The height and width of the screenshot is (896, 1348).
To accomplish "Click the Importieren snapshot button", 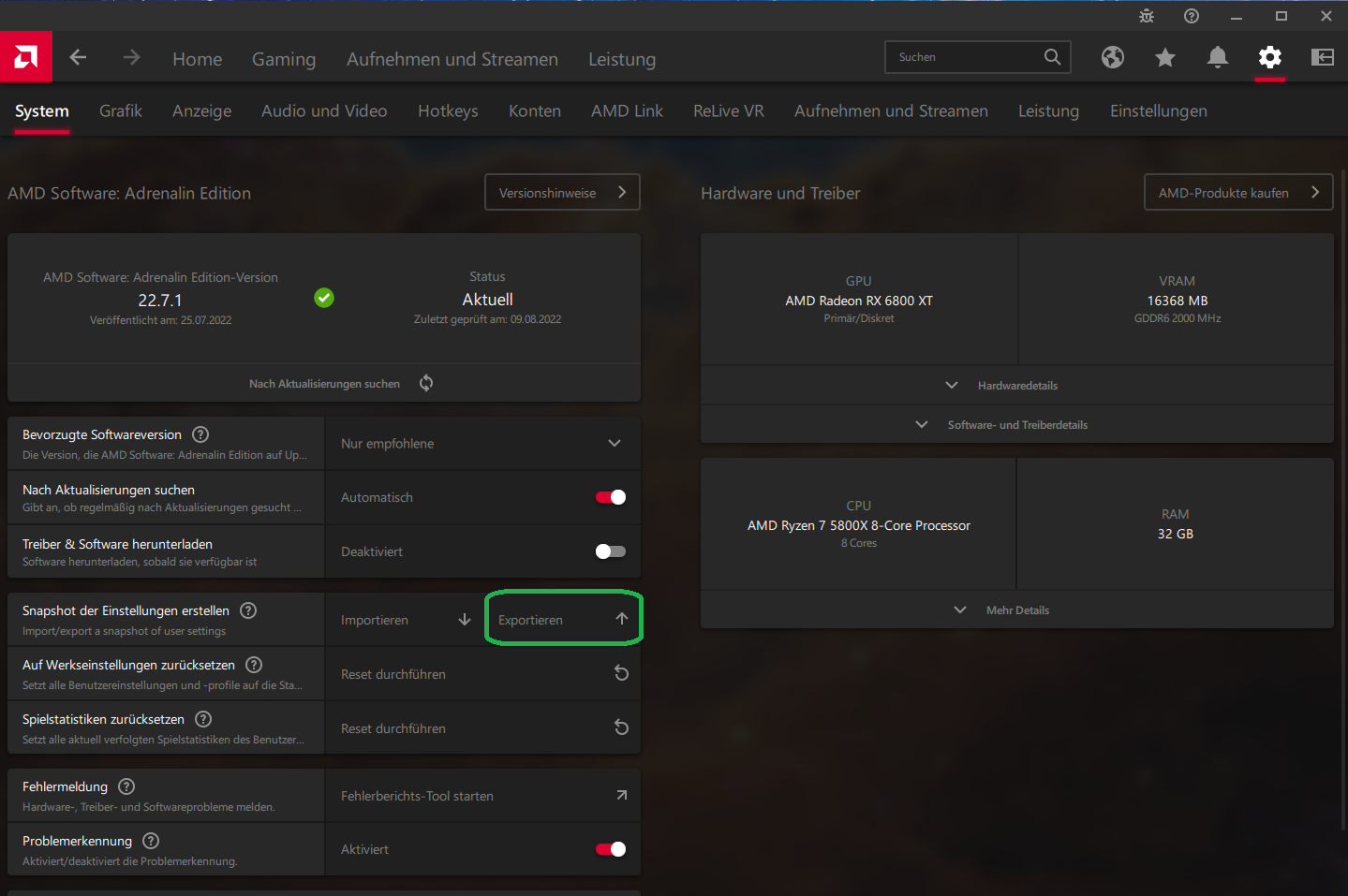I will (x=405, y=620).
